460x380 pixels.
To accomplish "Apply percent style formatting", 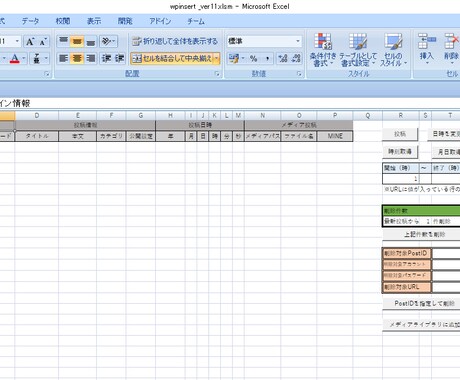I will [x=254, y=59].
